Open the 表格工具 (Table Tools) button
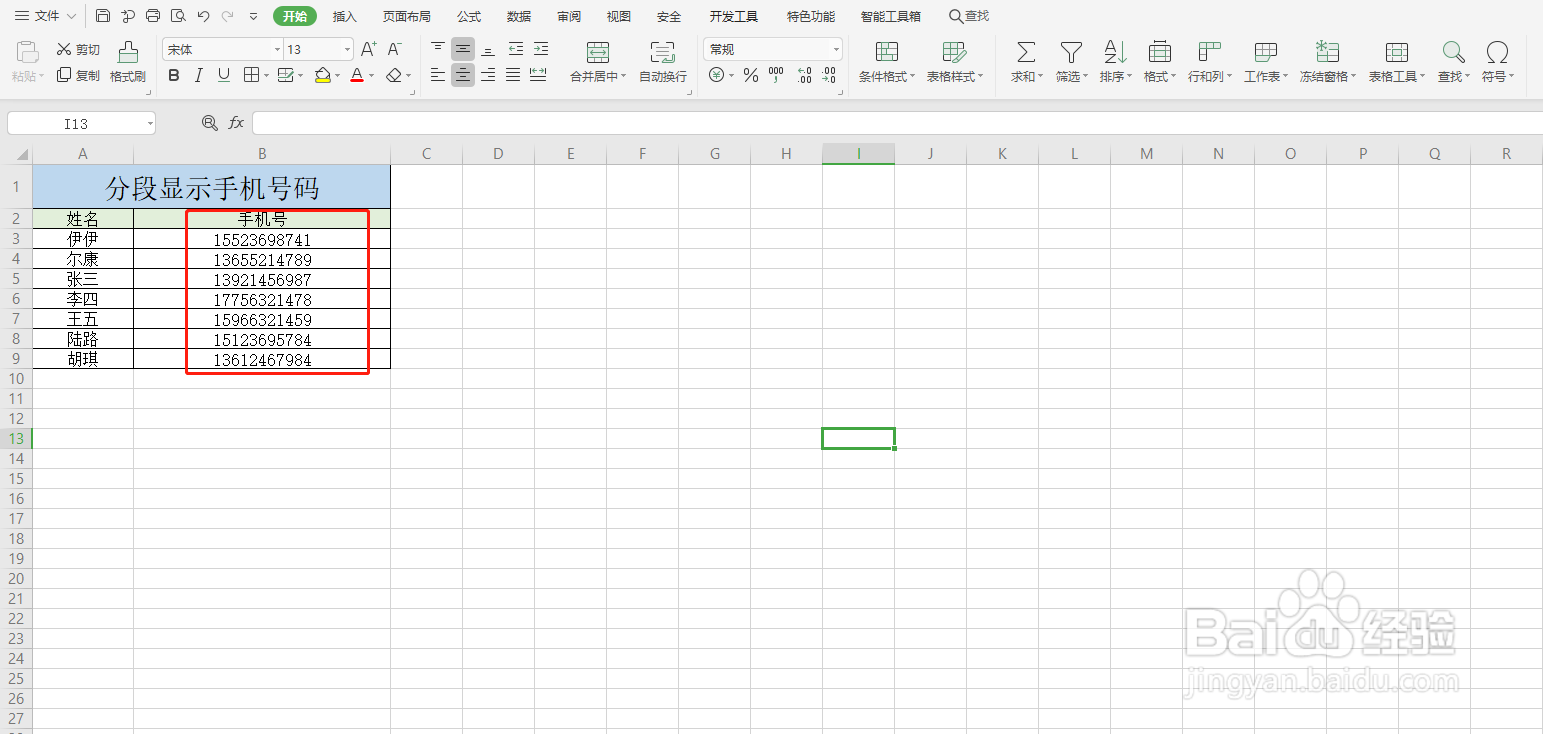1543x734 pixels. (x=1397, y=61)
